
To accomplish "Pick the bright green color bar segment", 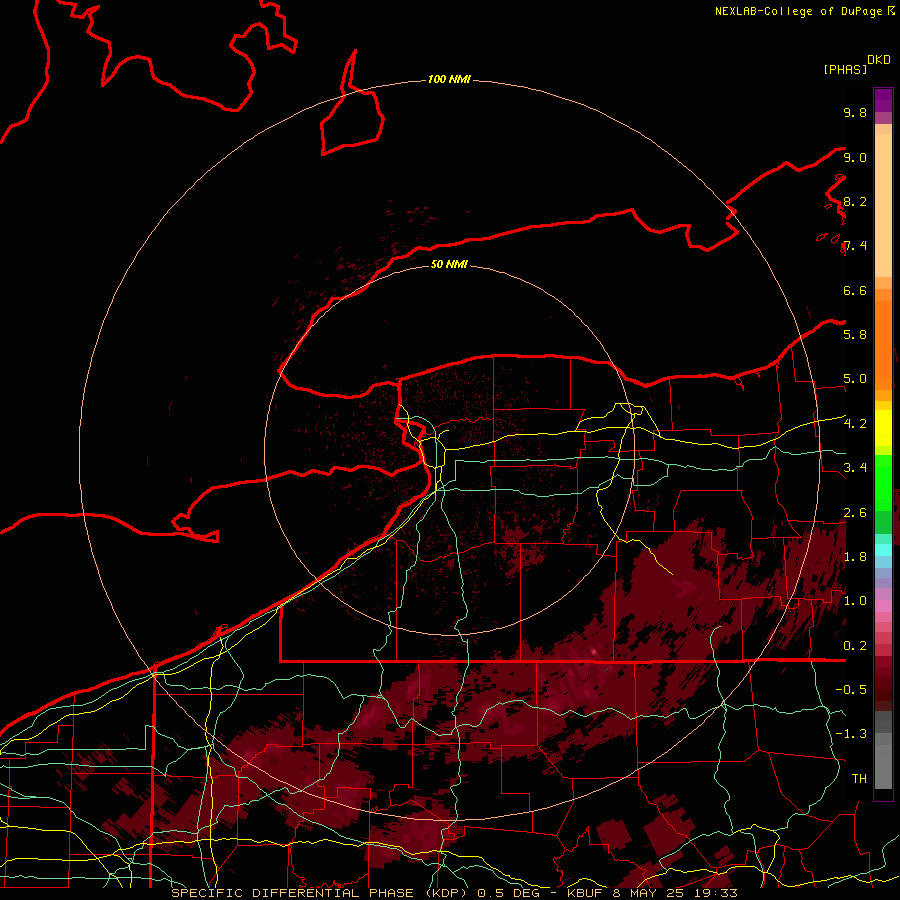I will pos(883,484).
